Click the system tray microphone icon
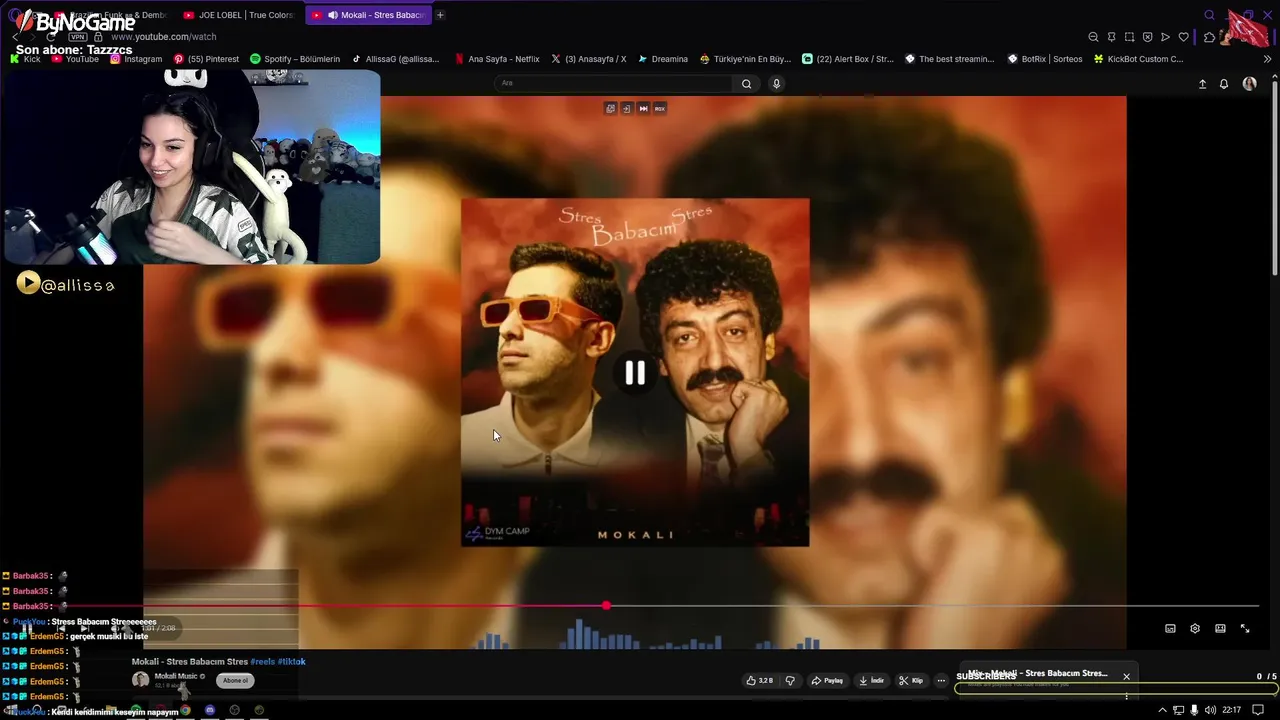The height and width of the screenshot is (720, 1280). coord(1194,710)
